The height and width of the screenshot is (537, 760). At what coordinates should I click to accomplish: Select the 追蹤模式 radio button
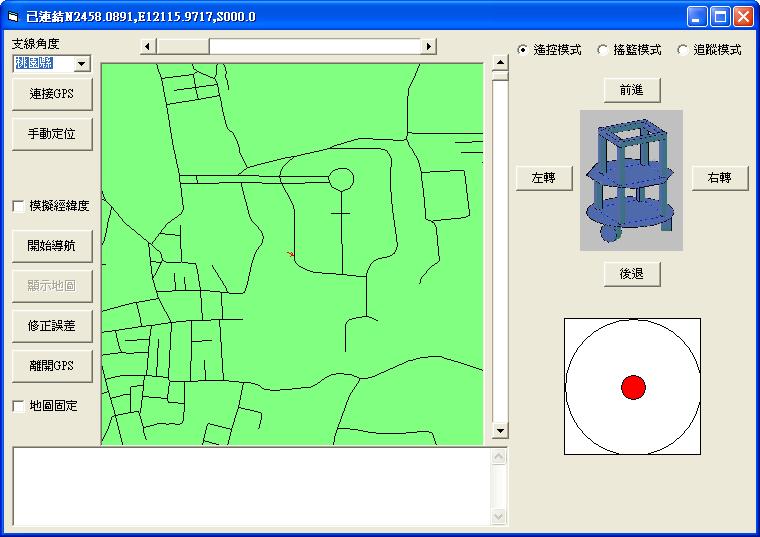click(x=682, y=50)
